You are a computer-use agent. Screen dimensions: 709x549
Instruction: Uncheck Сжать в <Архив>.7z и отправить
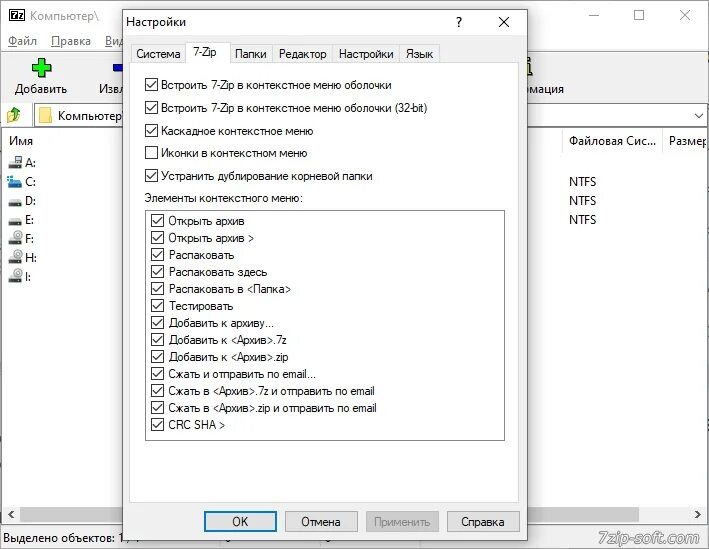pyautogui.click(x=157, y=391)
